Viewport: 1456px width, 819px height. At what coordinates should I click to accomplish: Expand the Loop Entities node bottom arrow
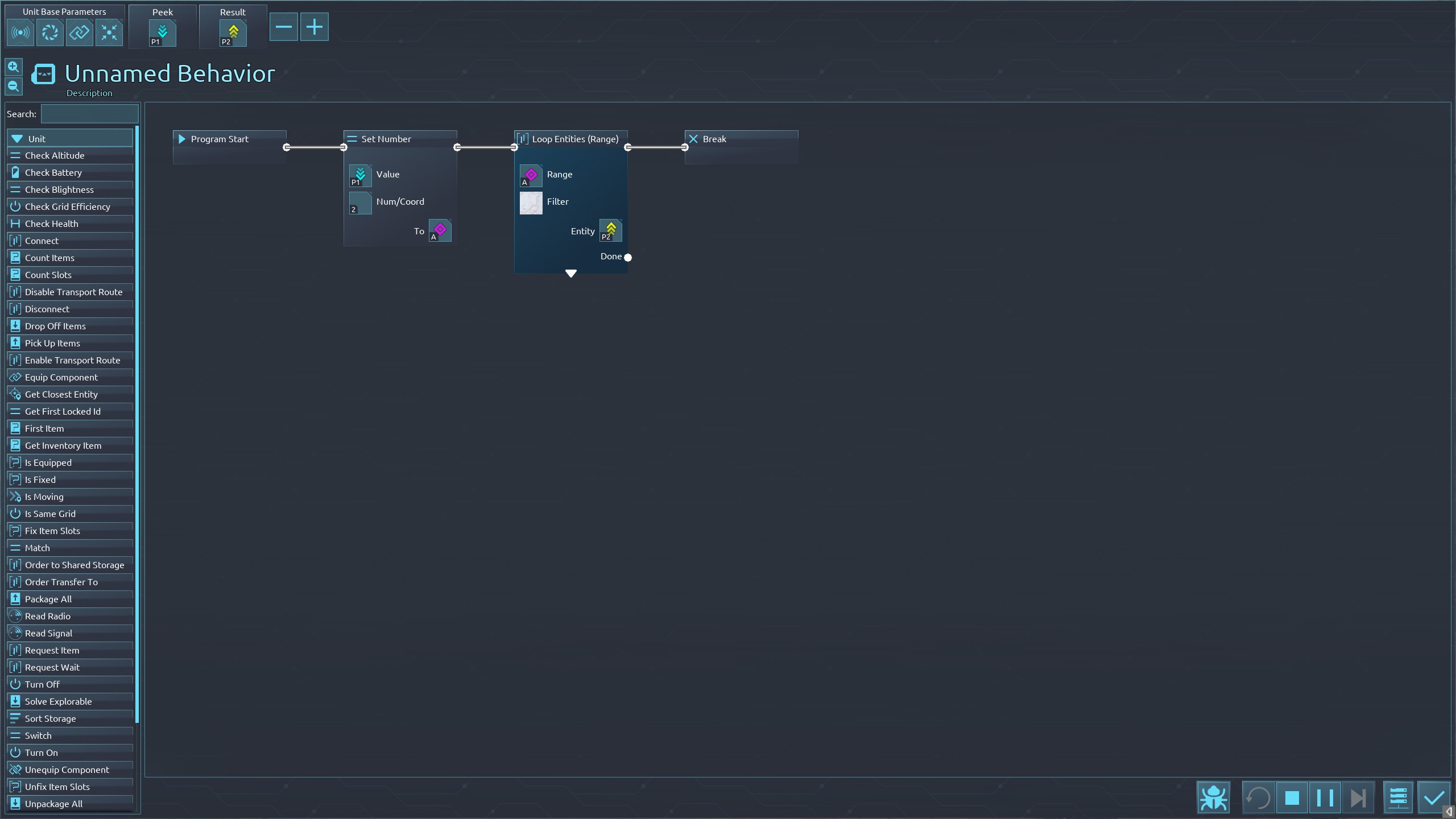571,274
